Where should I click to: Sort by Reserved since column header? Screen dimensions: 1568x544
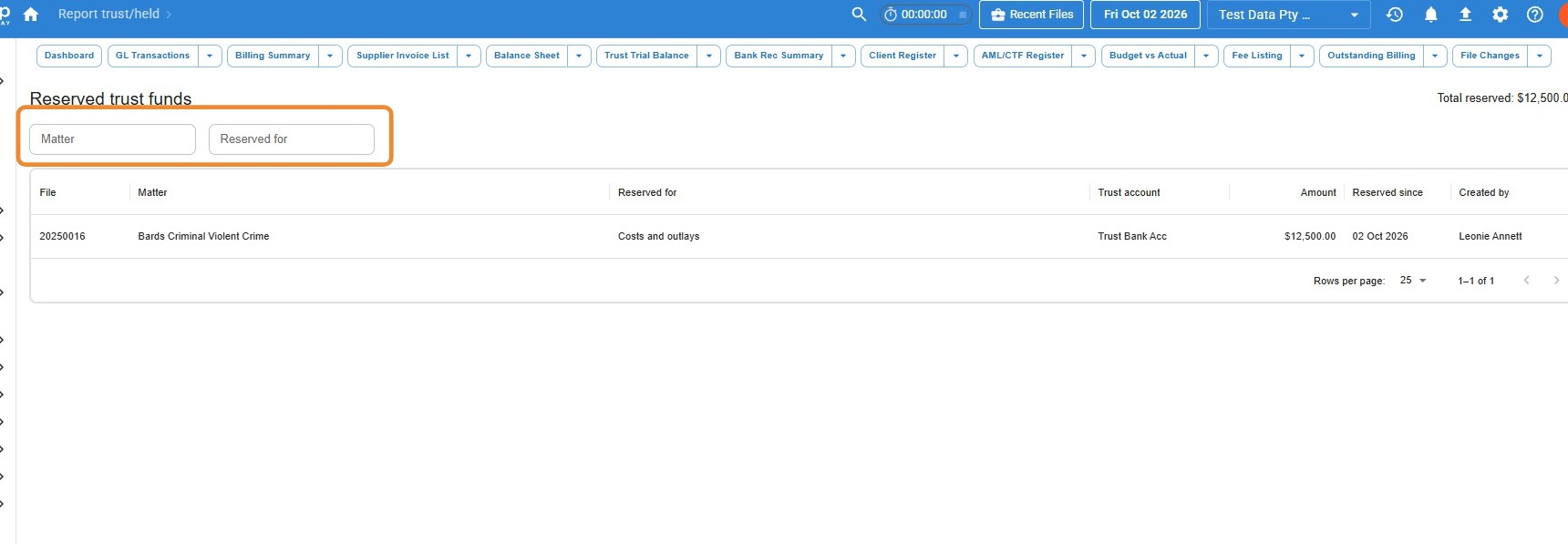pos(1387,192)
